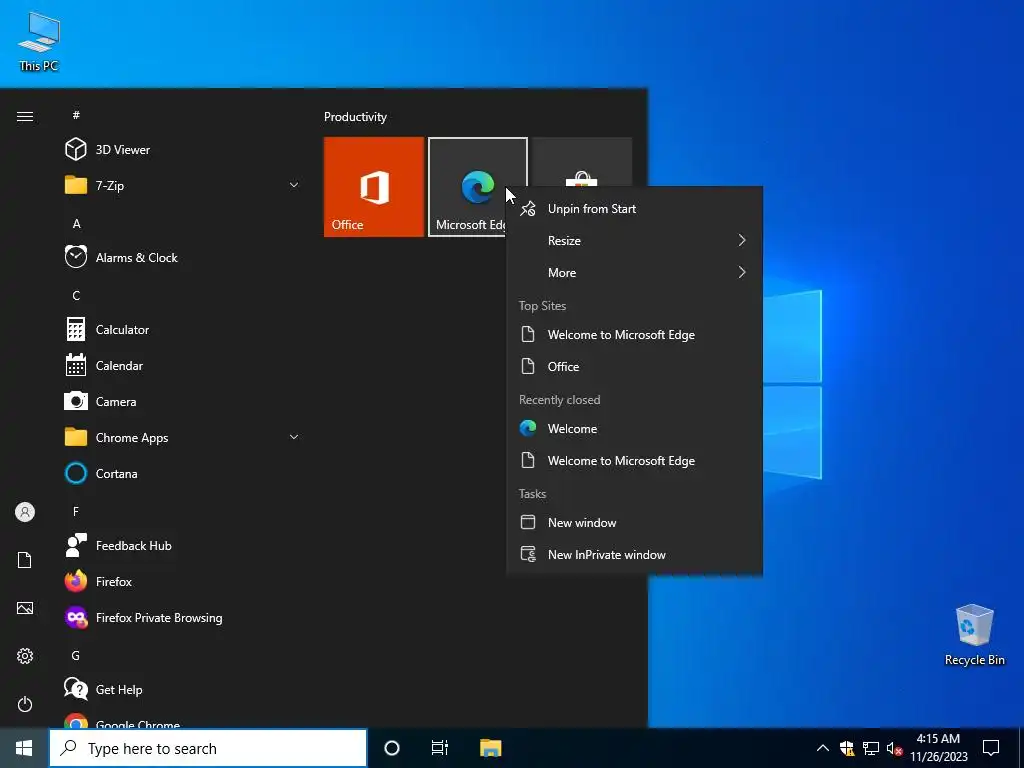Choose New InPrivate window
1024x768 pixels.
pyautogui.click(x=634, y=554)
